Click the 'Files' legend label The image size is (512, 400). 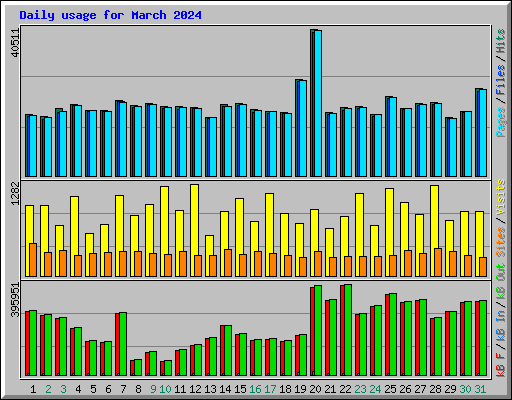click(x=501, y=80)
